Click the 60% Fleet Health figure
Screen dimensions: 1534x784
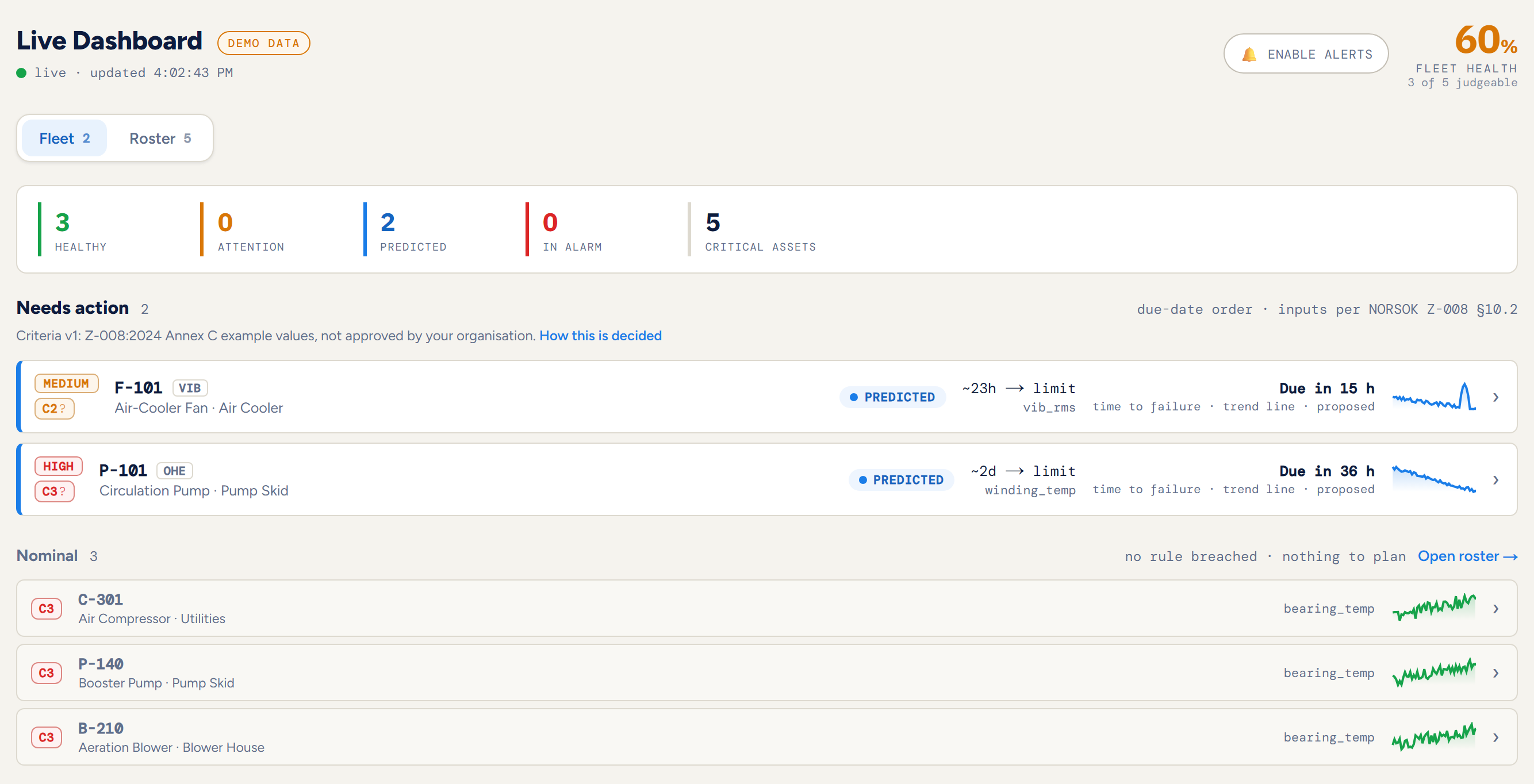tap(1485, 40)
